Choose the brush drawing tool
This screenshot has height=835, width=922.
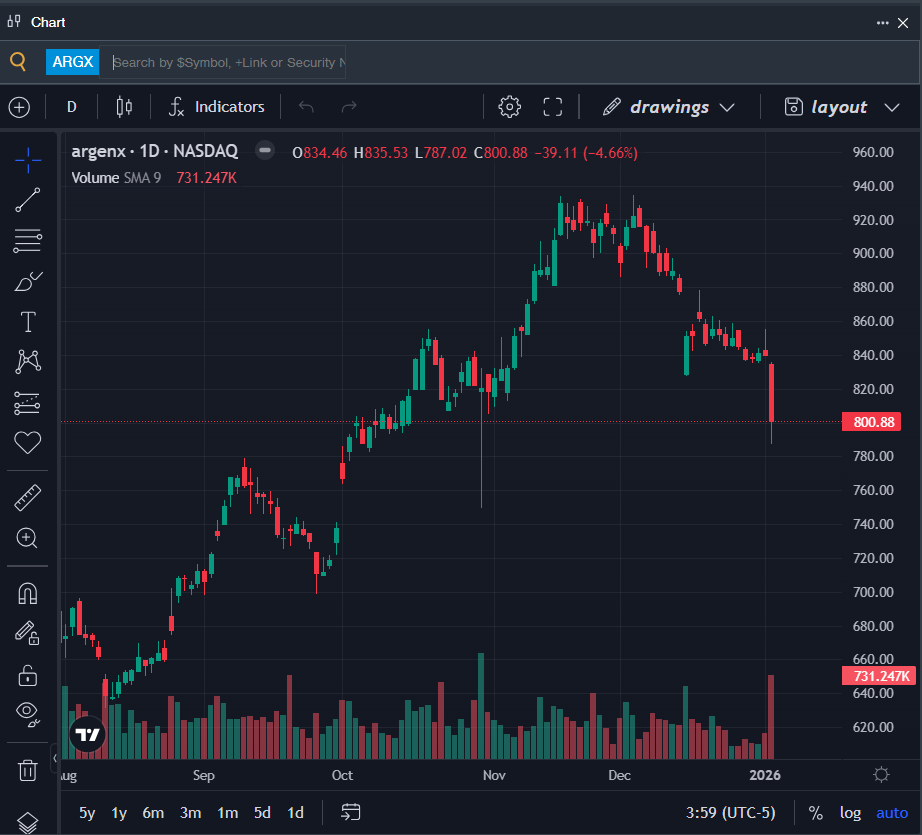point(28,282)
